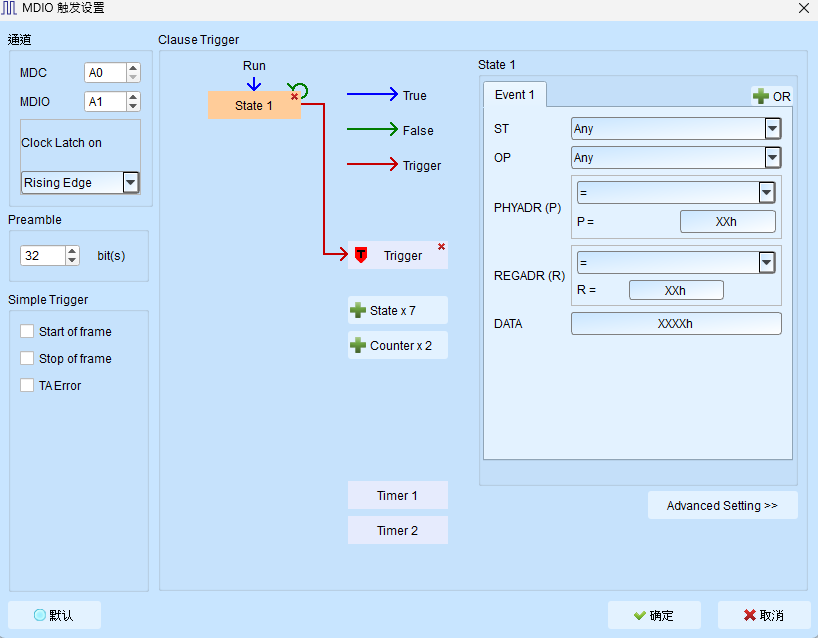Viewport: 818px width, 638px height.
Task: Switch to the Event 1 tab
Action: pyautogui.click(x=514, y=94)
